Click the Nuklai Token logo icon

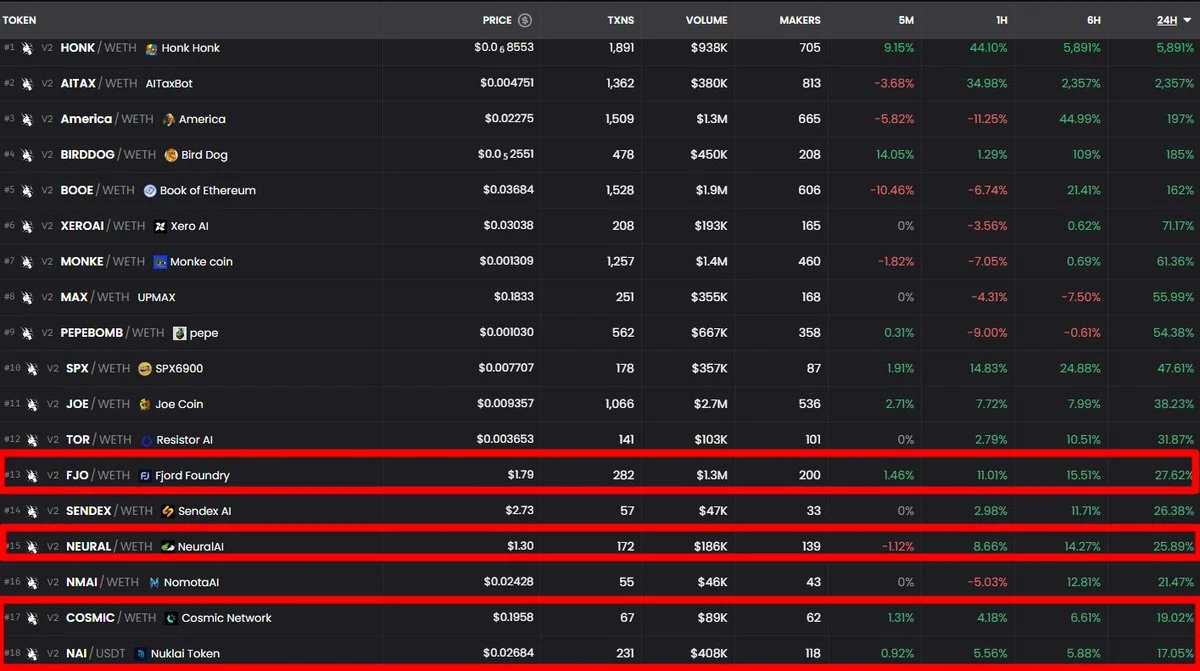coord(141,654)
